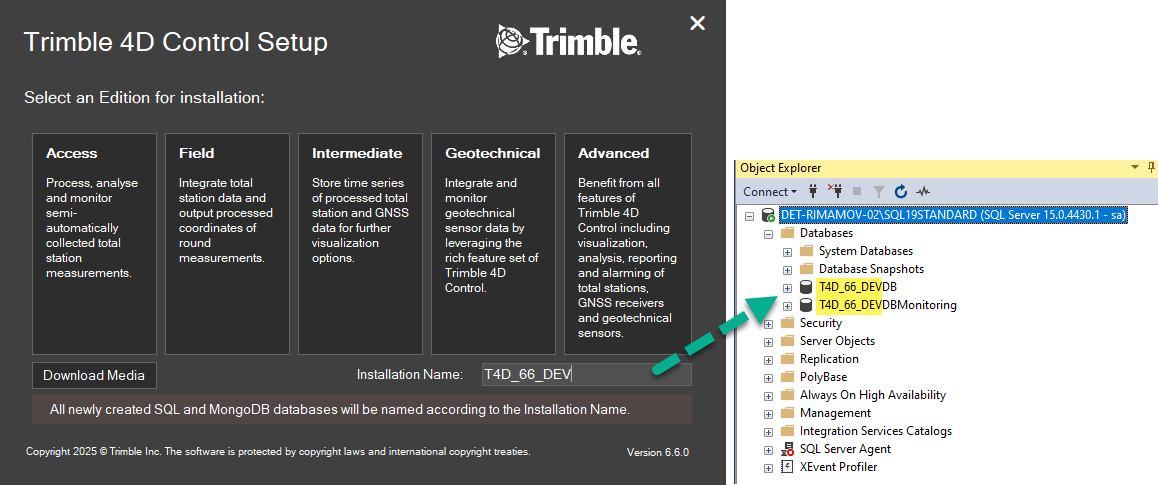The width and height of the screenshot is (1158, 485).
Task: Collapse the DET-RIMAMOV-02 server node
Action: [x=750, y=216]
